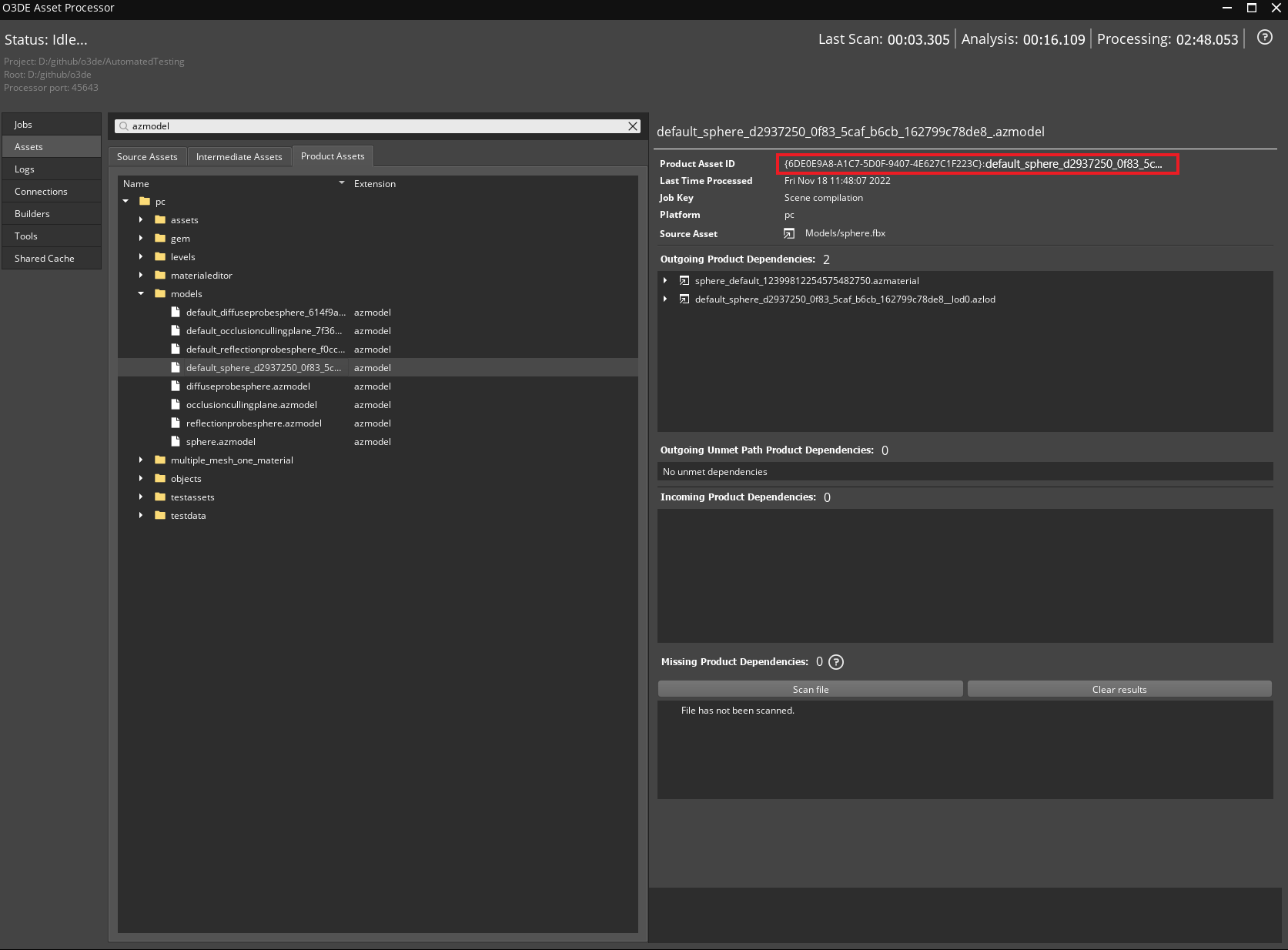
Task: Click the help icon beside Missing Product Dependencies
Action: (836, 662)
